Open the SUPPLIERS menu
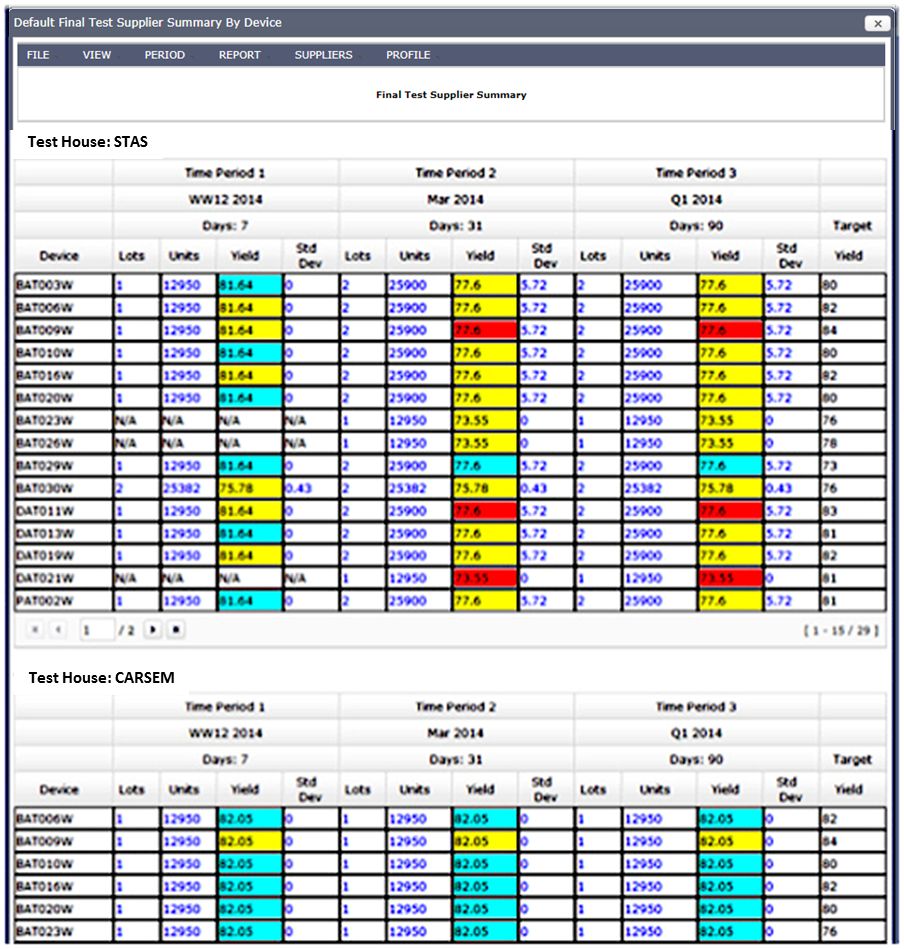 click(x=323, y=55)
